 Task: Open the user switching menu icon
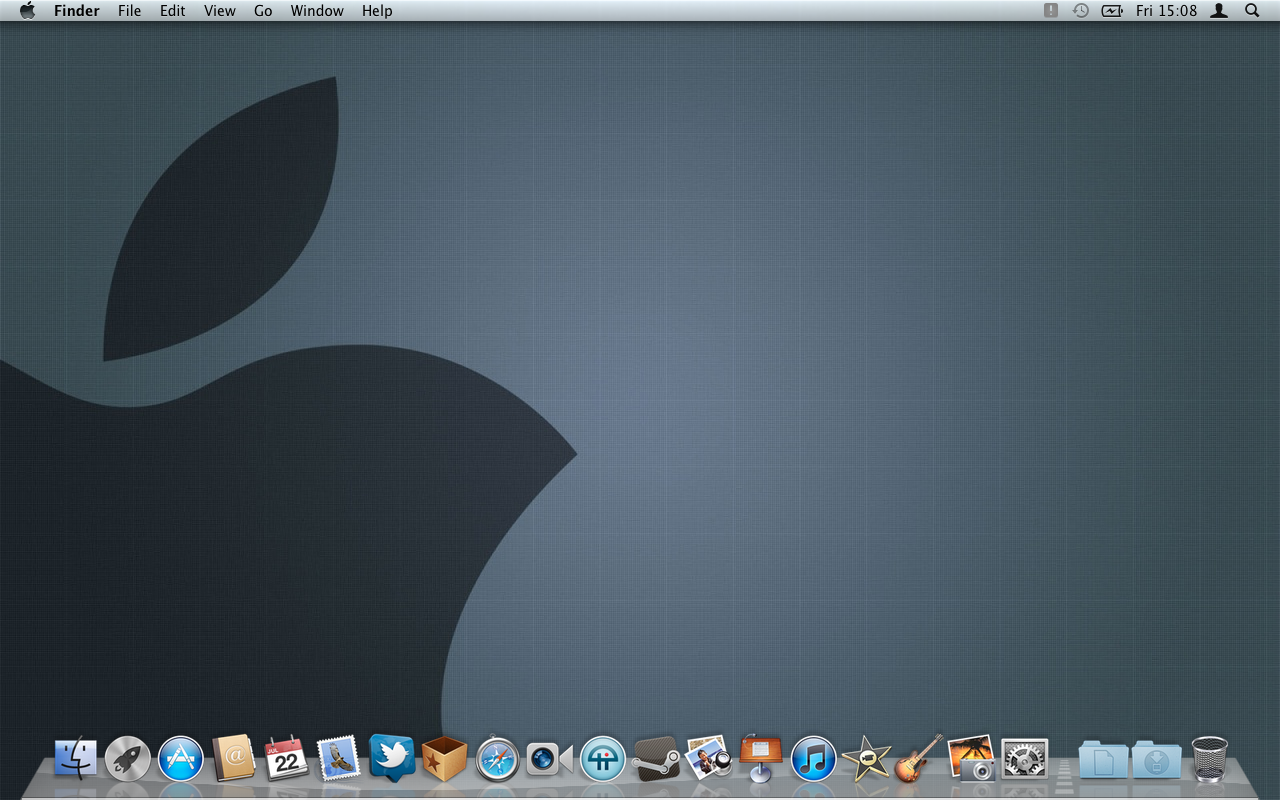tap(1219, 11)
